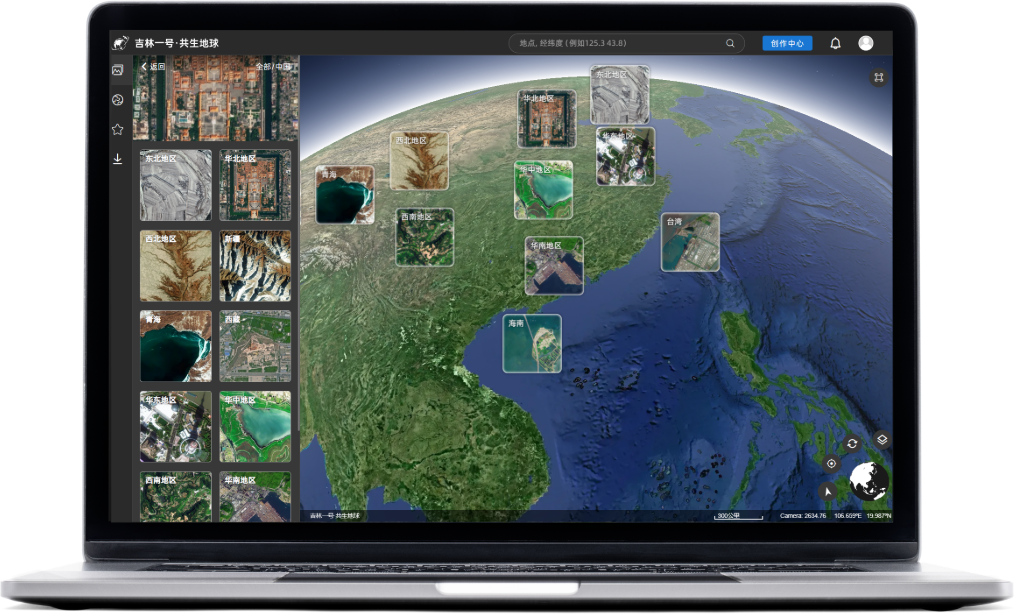Open the user avatar profile

[x=866, y=43]
